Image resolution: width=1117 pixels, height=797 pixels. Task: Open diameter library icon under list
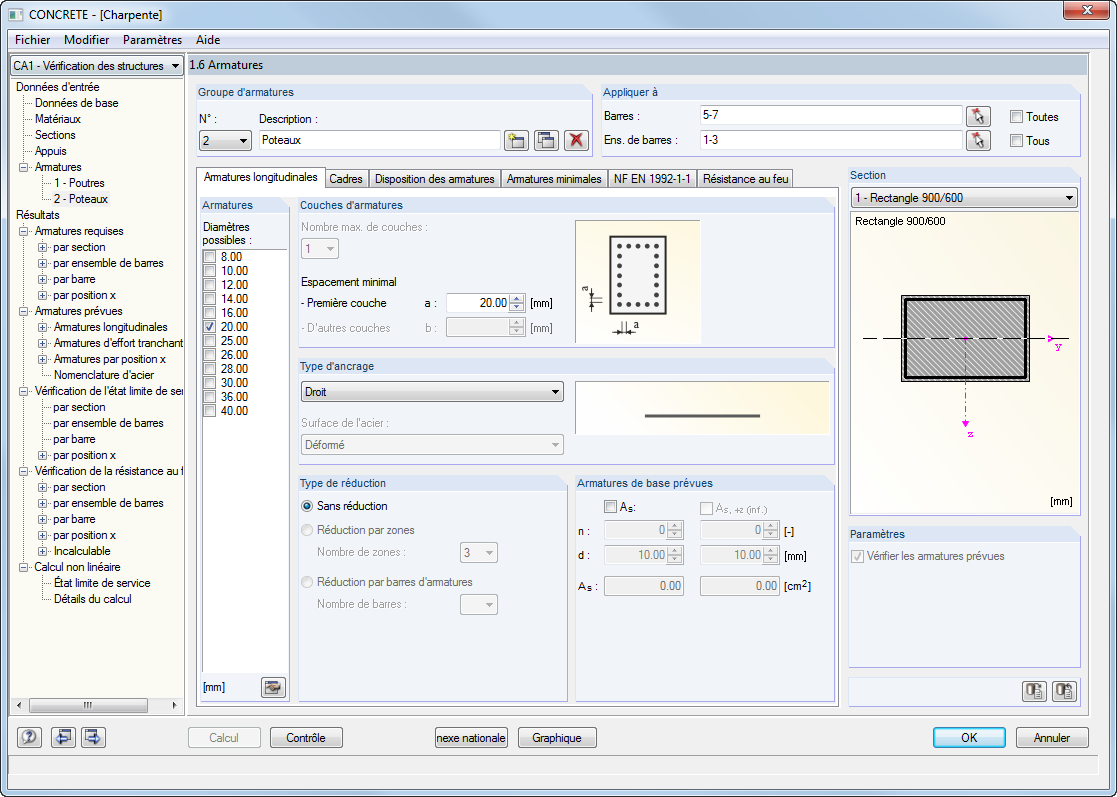tap(273, 687)
